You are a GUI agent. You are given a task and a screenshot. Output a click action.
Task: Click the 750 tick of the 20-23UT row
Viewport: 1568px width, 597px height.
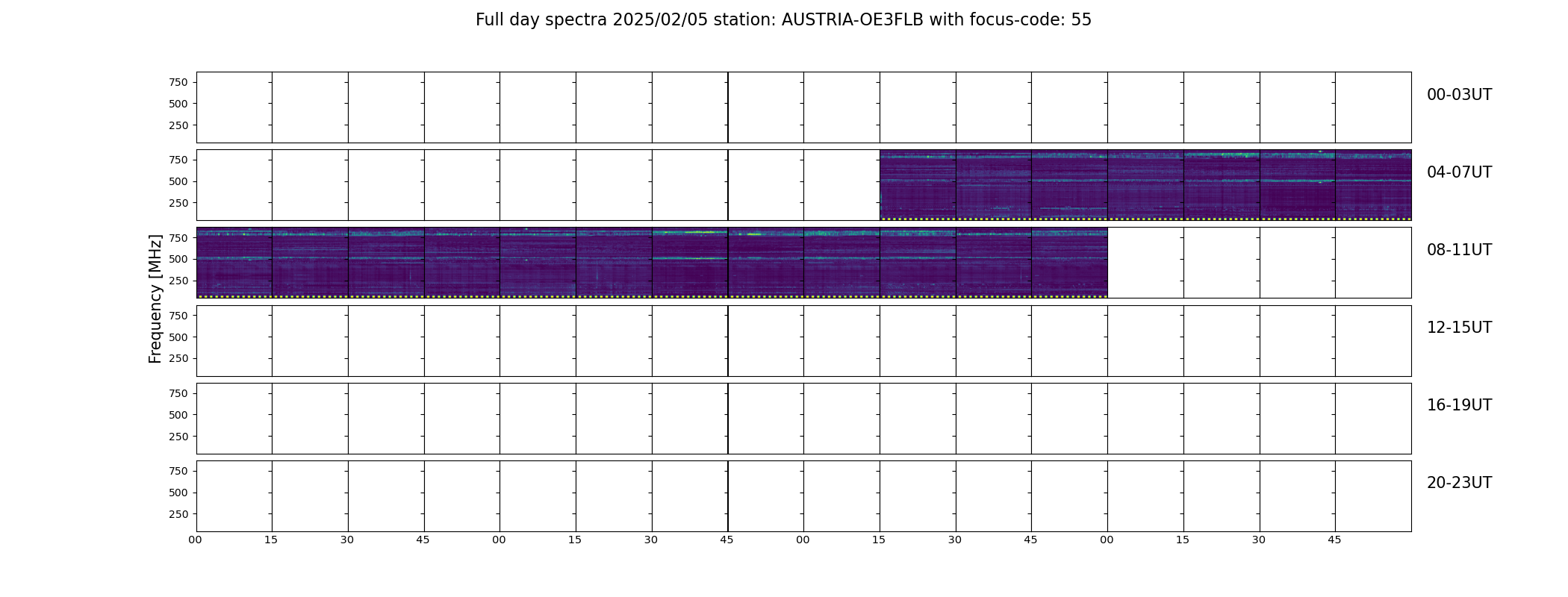click(x=178, y=471)
